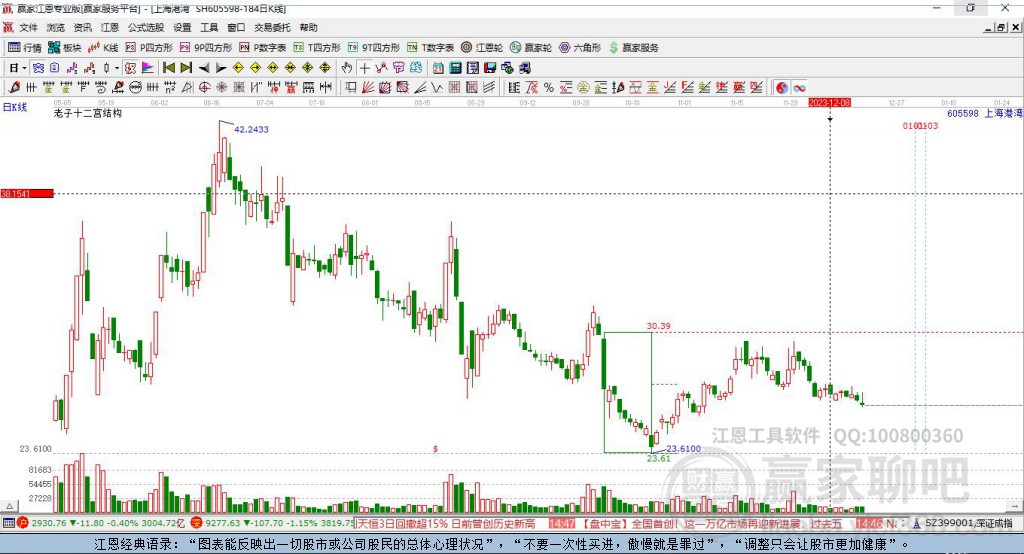Open the 资讯 menu
The height and width of the screenshot is (554, 1024).
click(82, 27)
